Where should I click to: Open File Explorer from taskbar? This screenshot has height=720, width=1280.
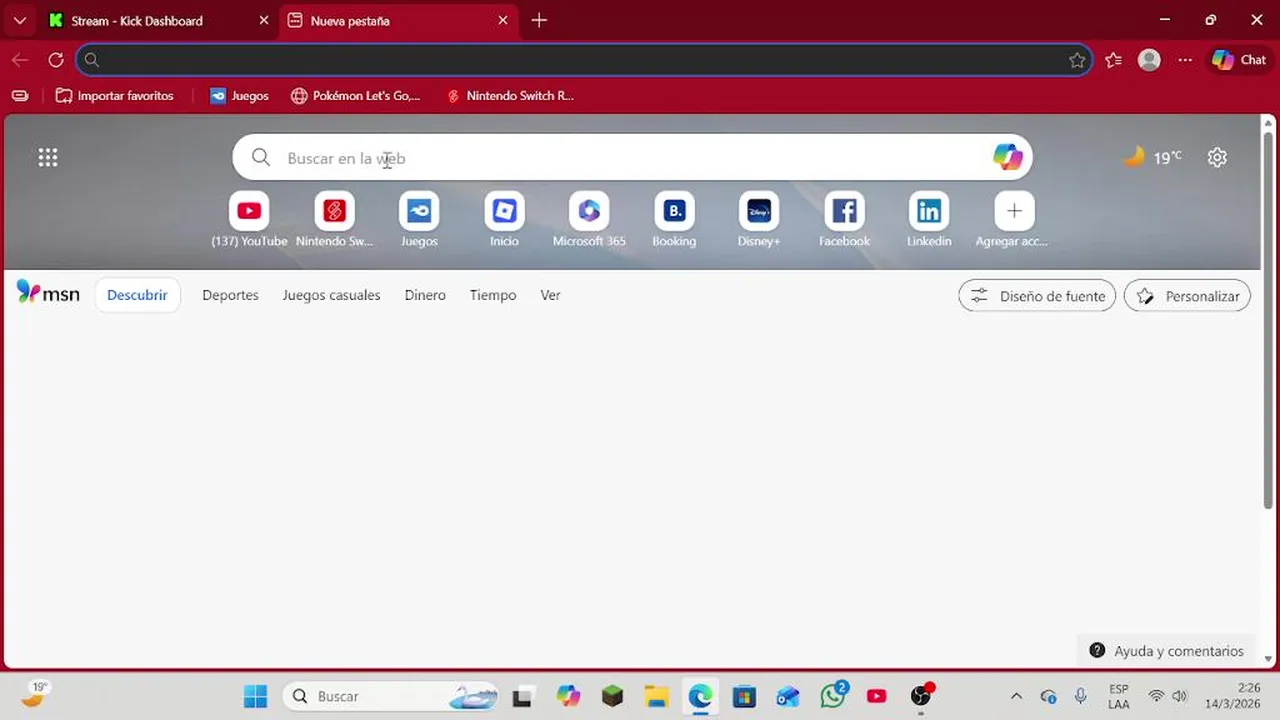656,696
